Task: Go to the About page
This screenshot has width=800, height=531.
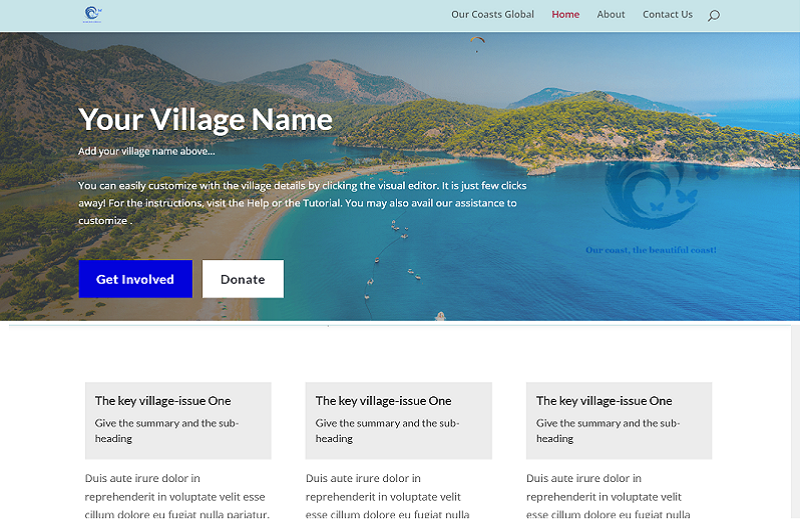Action: click(610, 15)
